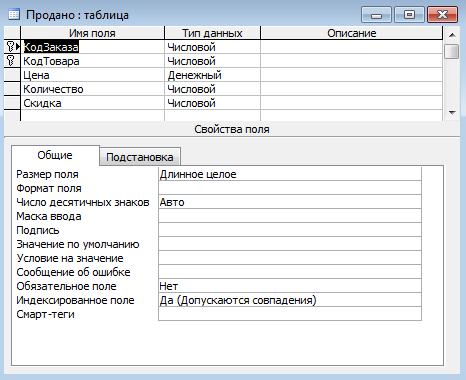Open data type cell Числовой for Количество

(x=212, y=89)
